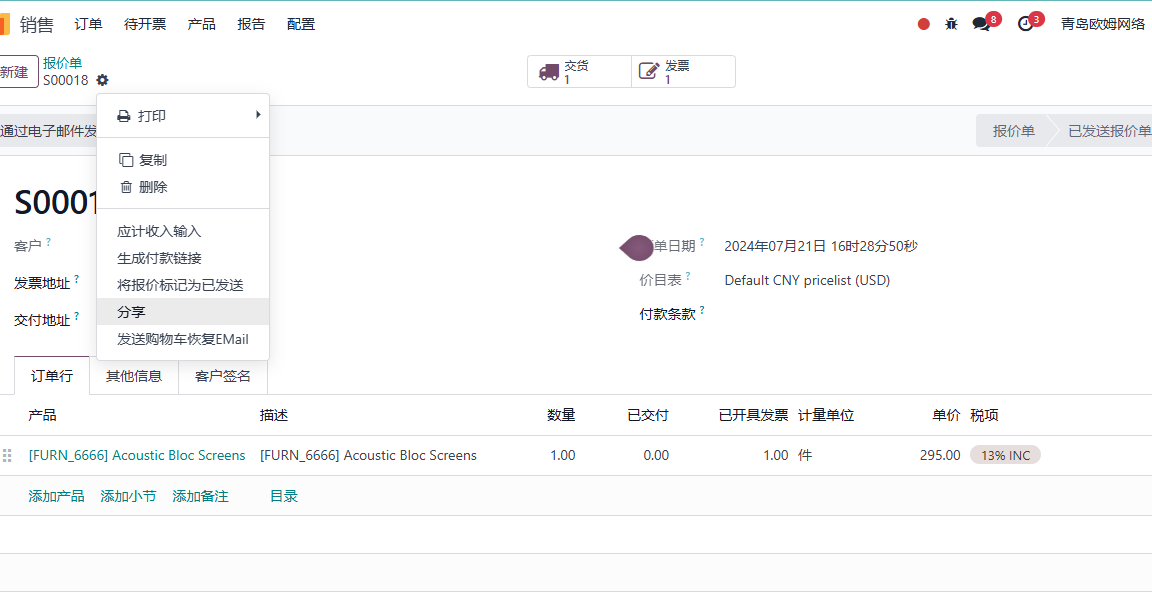This screenshot has height=601, width=1152.
Task: Open the gear actions menu beside S00018
Action: pos(102,80)
